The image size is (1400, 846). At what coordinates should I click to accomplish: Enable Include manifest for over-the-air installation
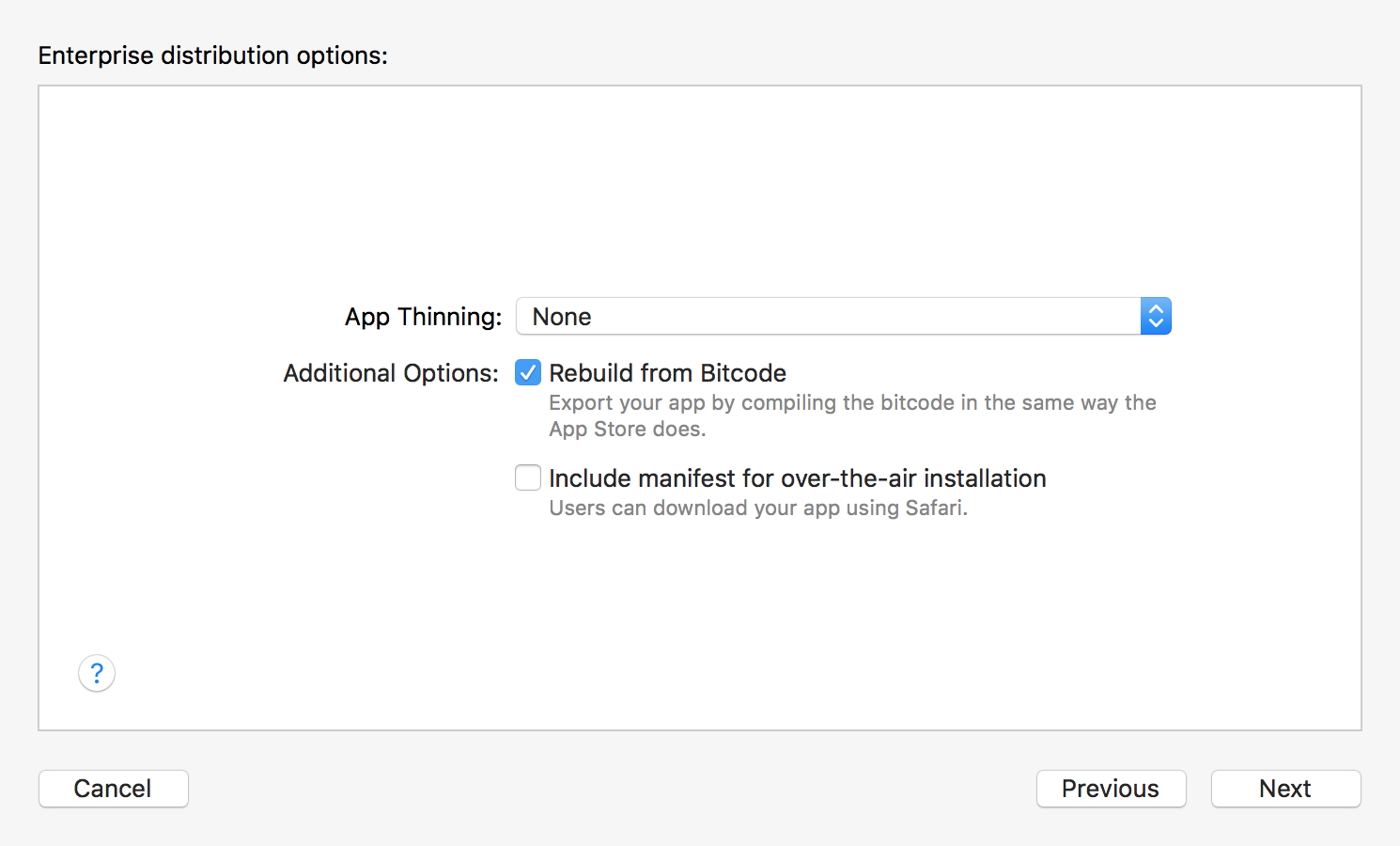[x=528, y=478]
